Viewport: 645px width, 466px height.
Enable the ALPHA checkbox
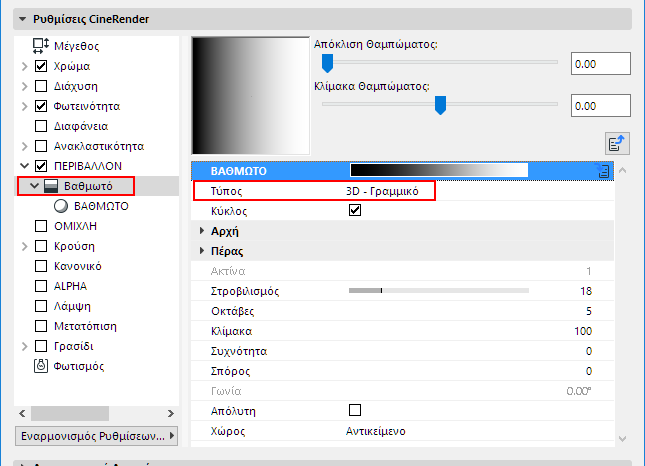[41, 286]
